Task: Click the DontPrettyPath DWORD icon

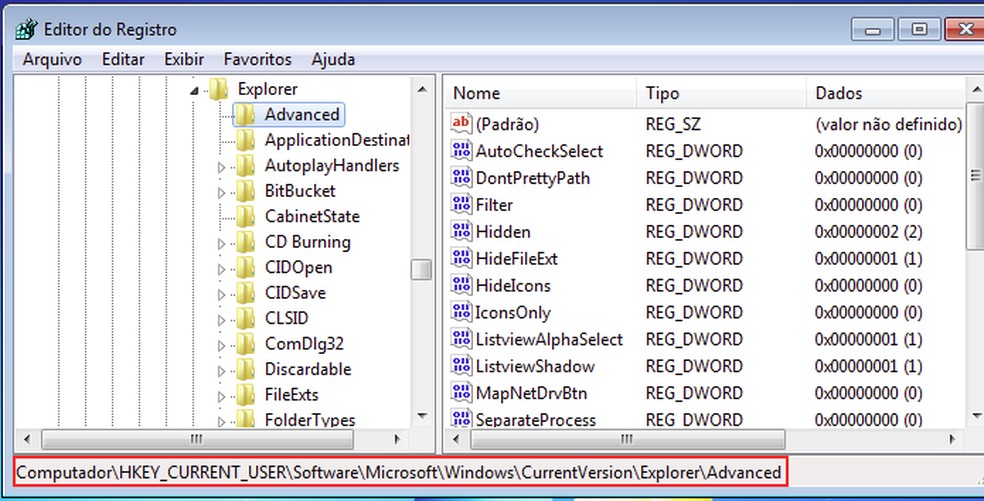Action: click(x=461, y=177)
